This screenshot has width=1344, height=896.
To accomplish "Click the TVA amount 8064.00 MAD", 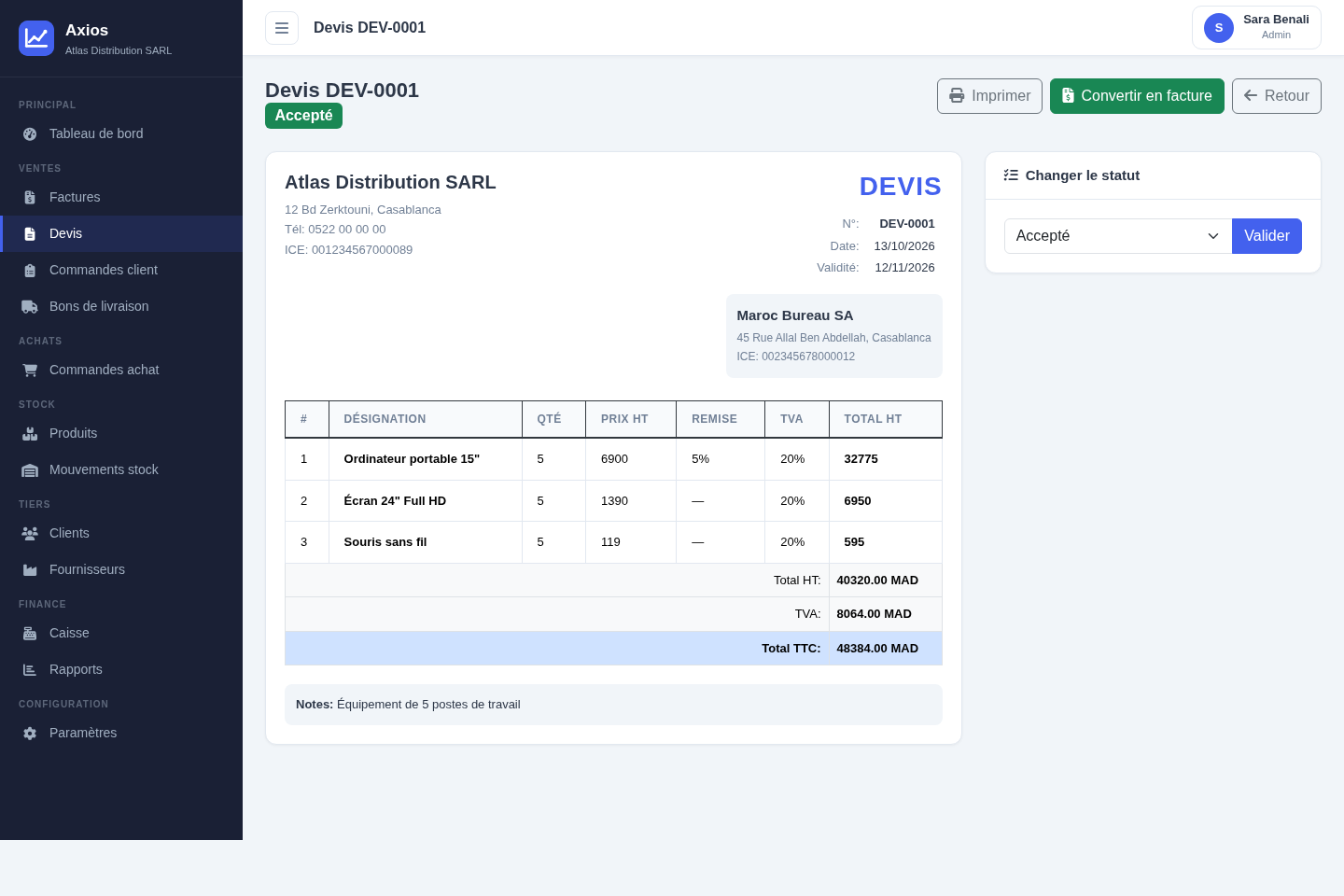I will [x=874, y=614].
